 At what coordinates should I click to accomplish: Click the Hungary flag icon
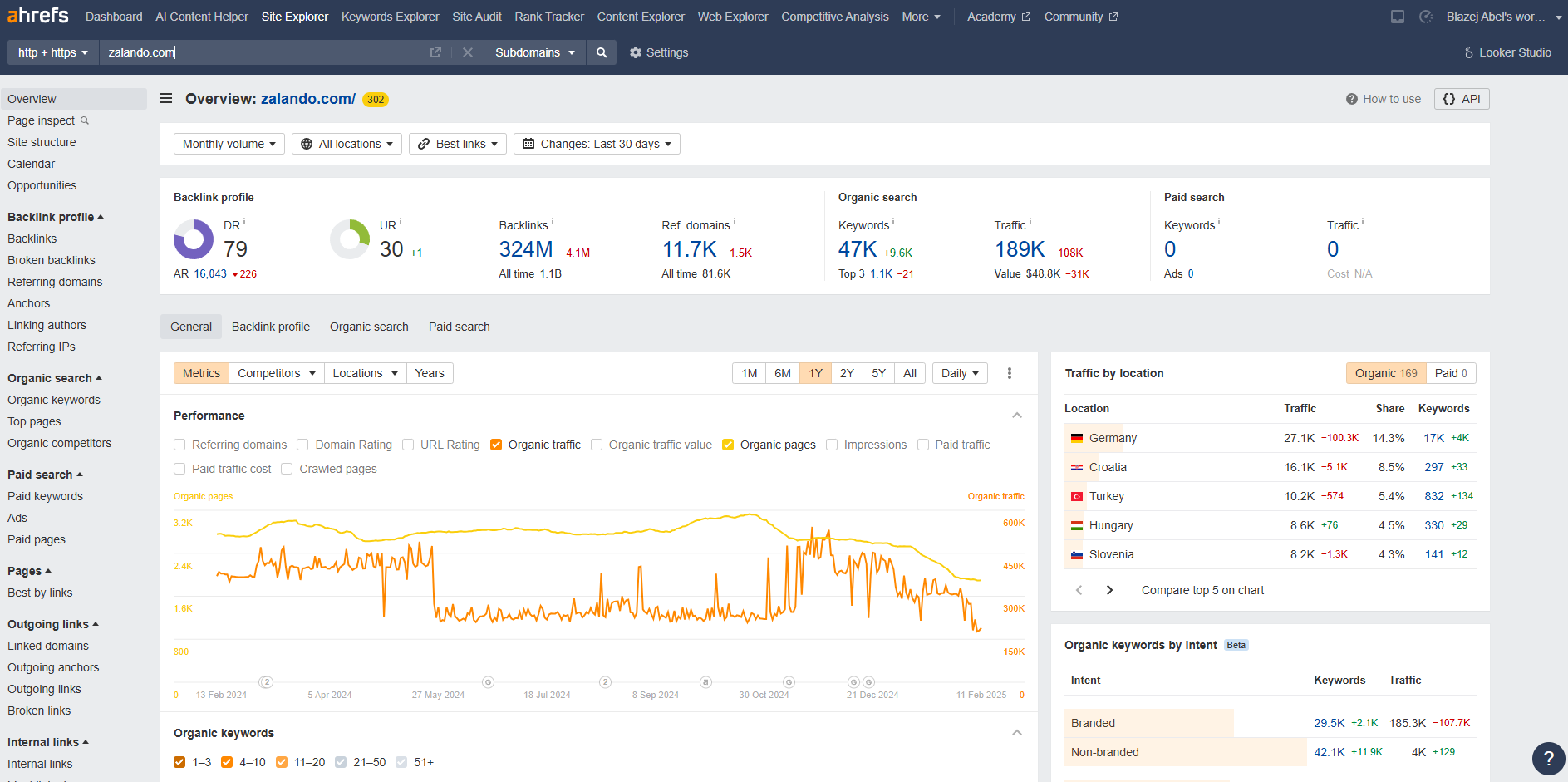point(1077,525)
